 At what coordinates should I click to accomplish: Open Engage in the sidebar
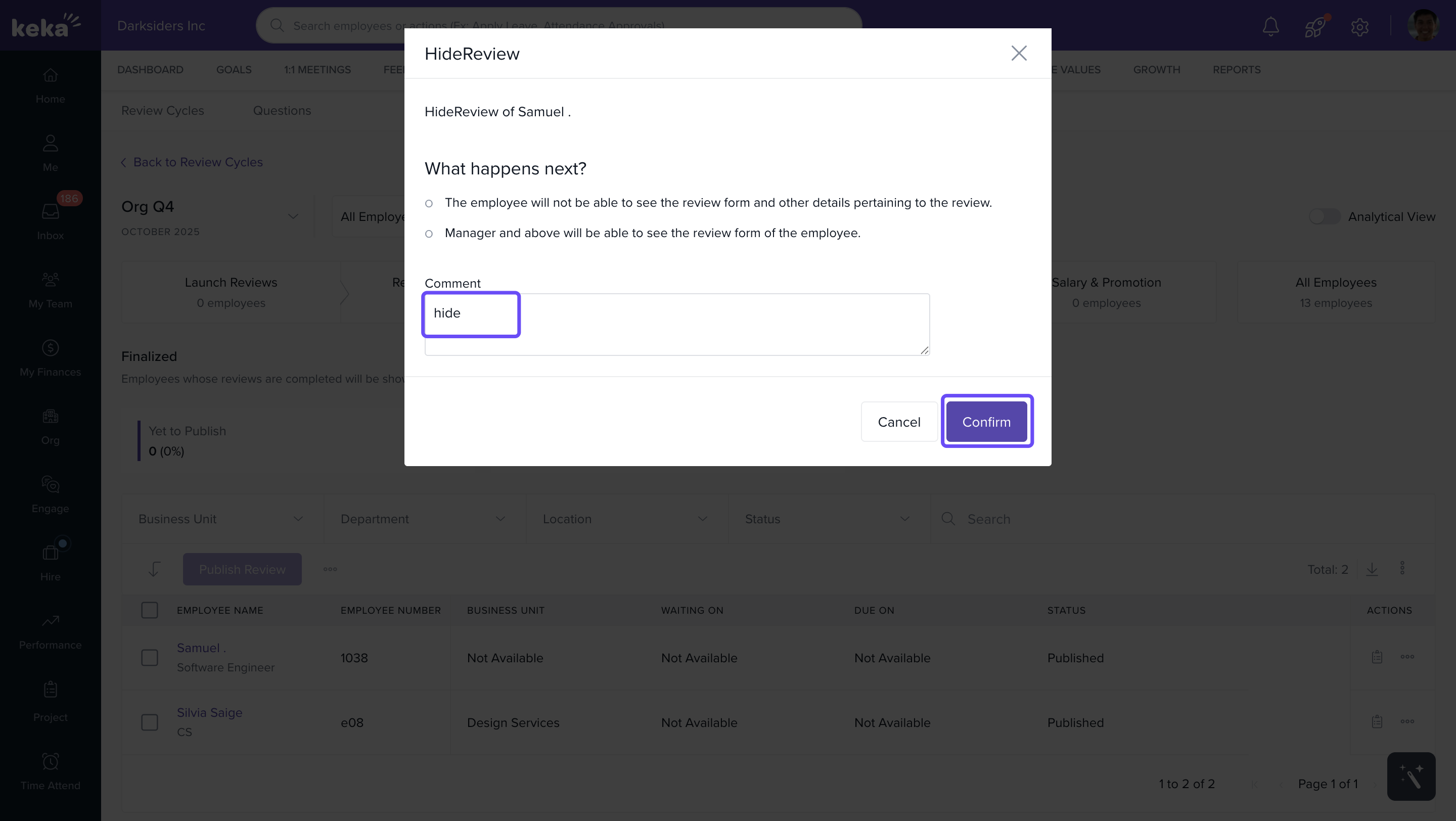click(51, 493)
